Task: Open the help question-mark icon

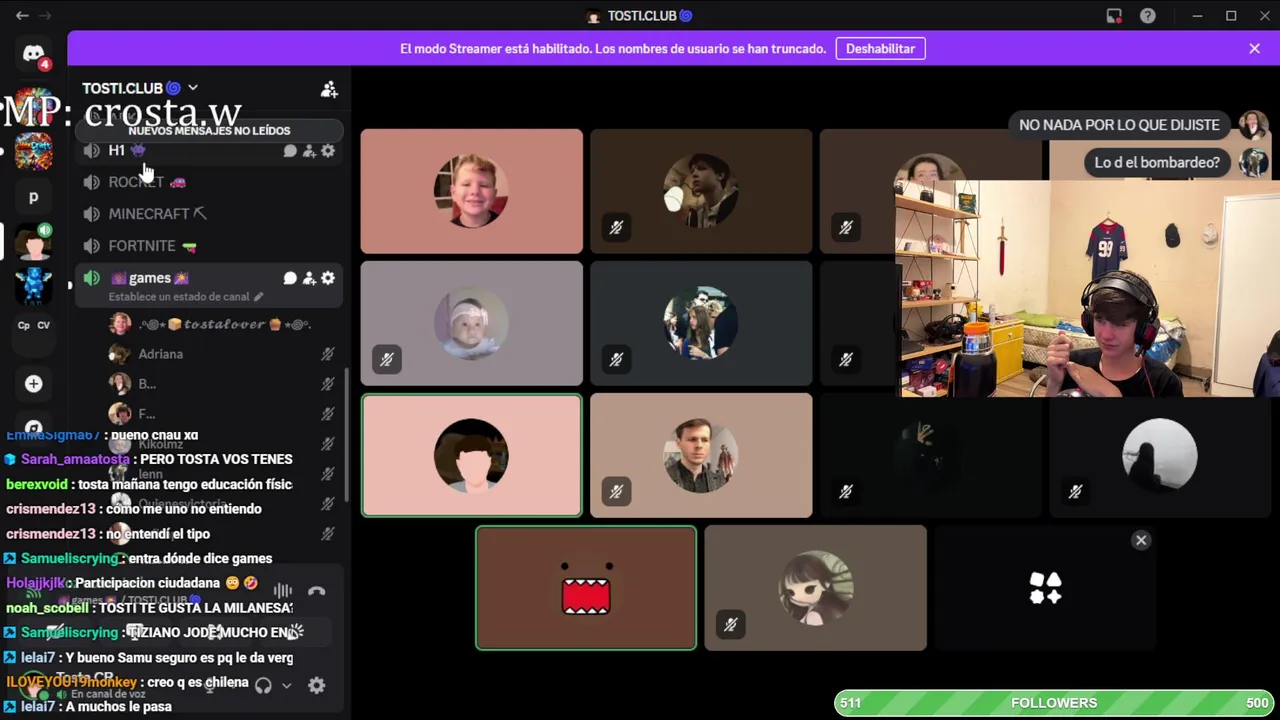Action: tap(1148, 15)
